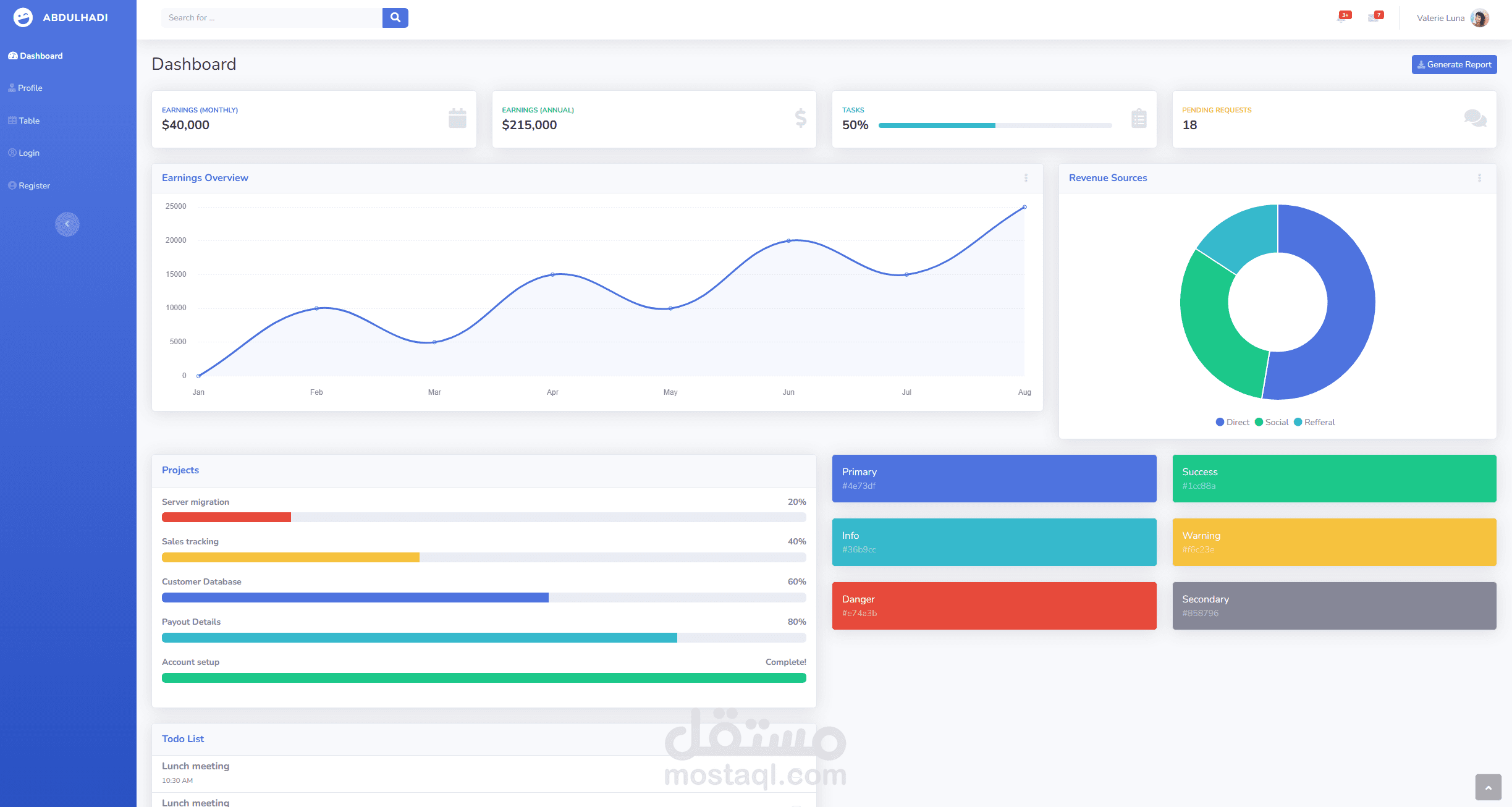Screen dimensions: 1512x807
Task: Click the Primary #4e73df color card
Action: [994, 478]
